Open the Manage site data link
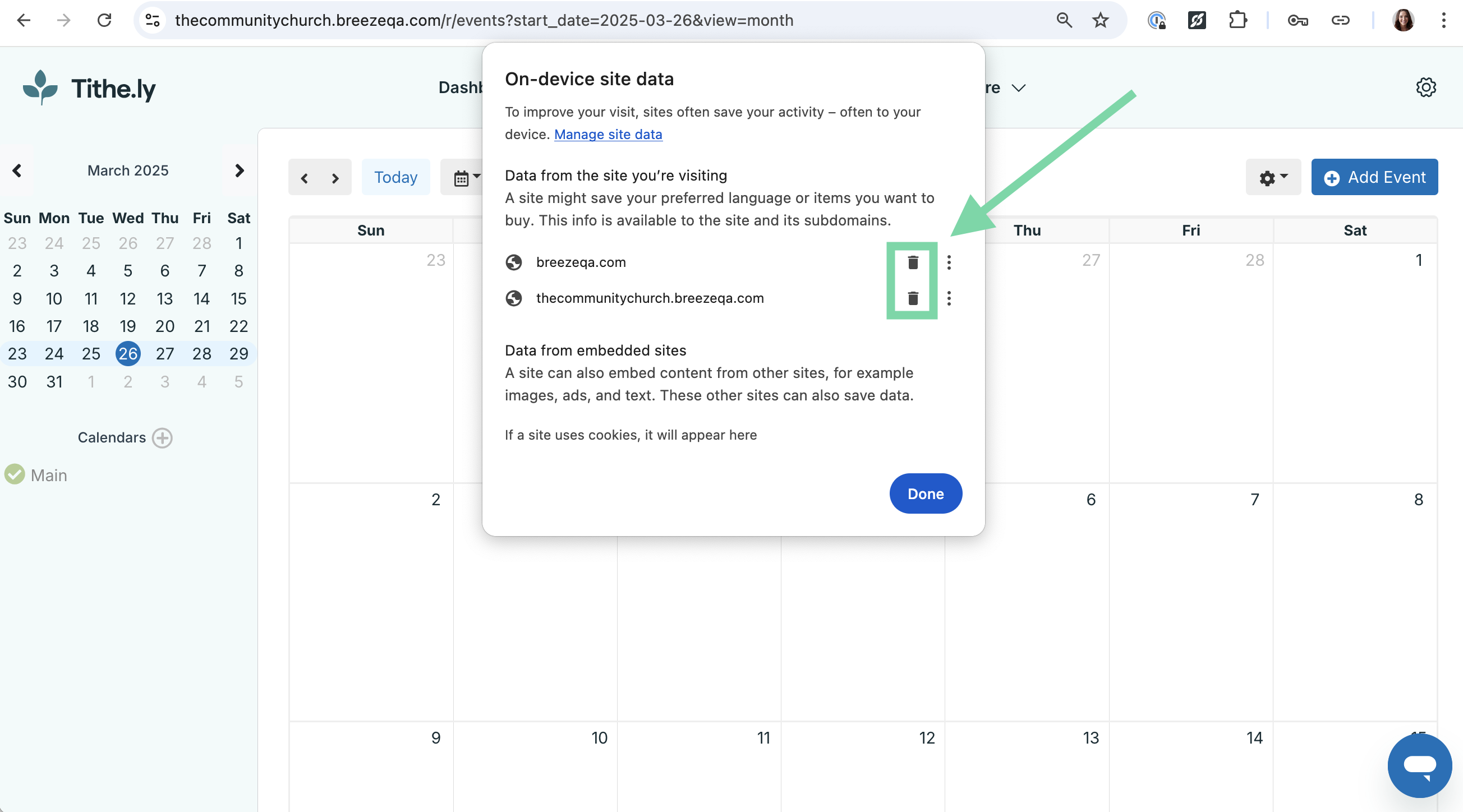1463x812 pixels. coord(608,135)
